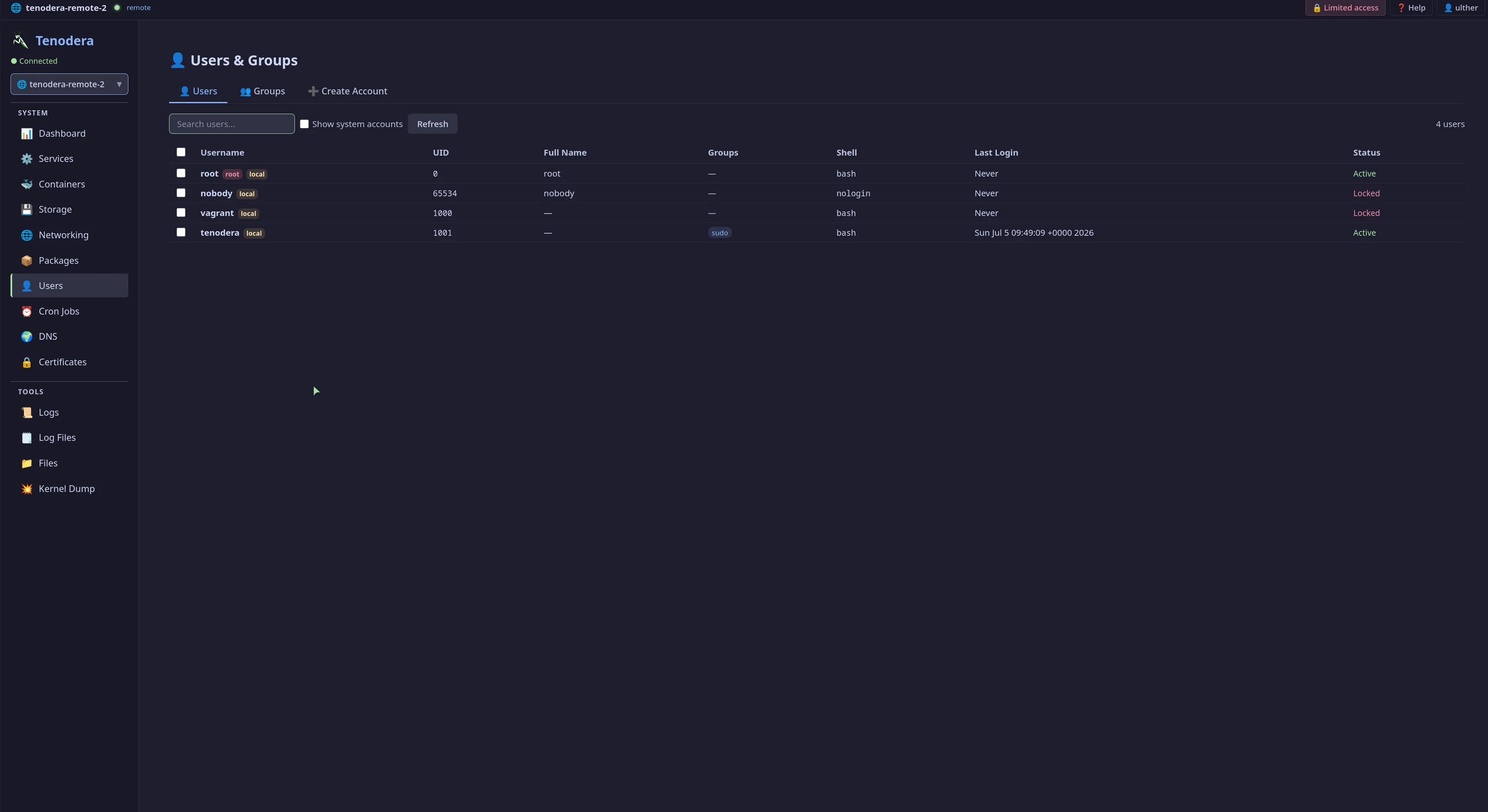1488x812 pixels.
Task: Click the Status column header
Action: [1367, 153]
